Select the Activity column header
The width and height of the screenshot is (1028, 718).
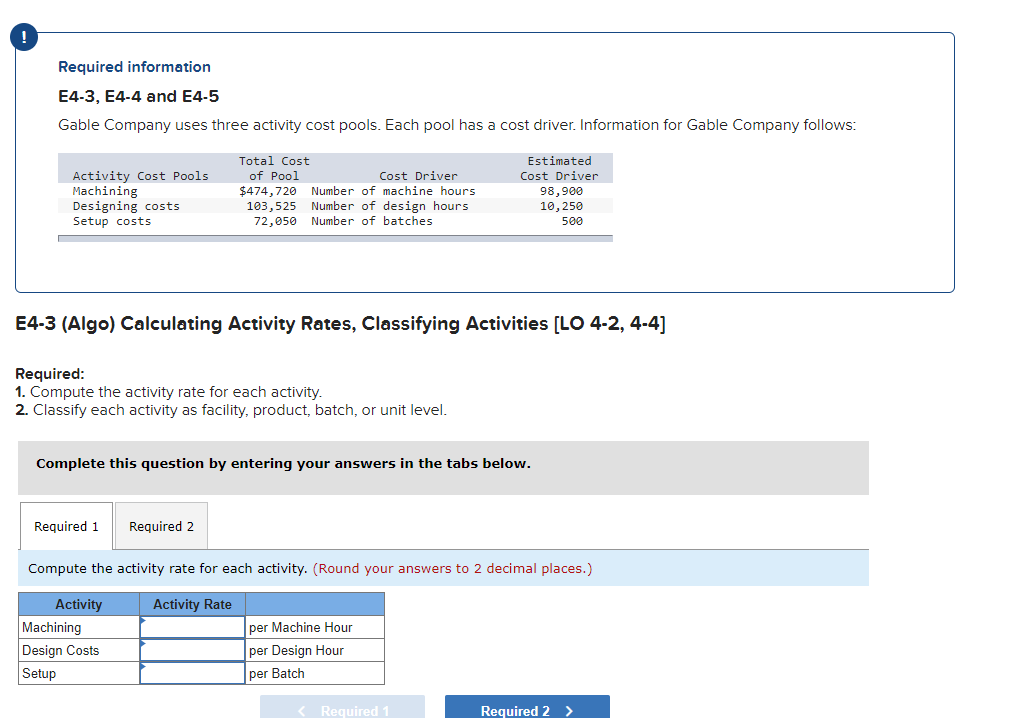point(78,604)
